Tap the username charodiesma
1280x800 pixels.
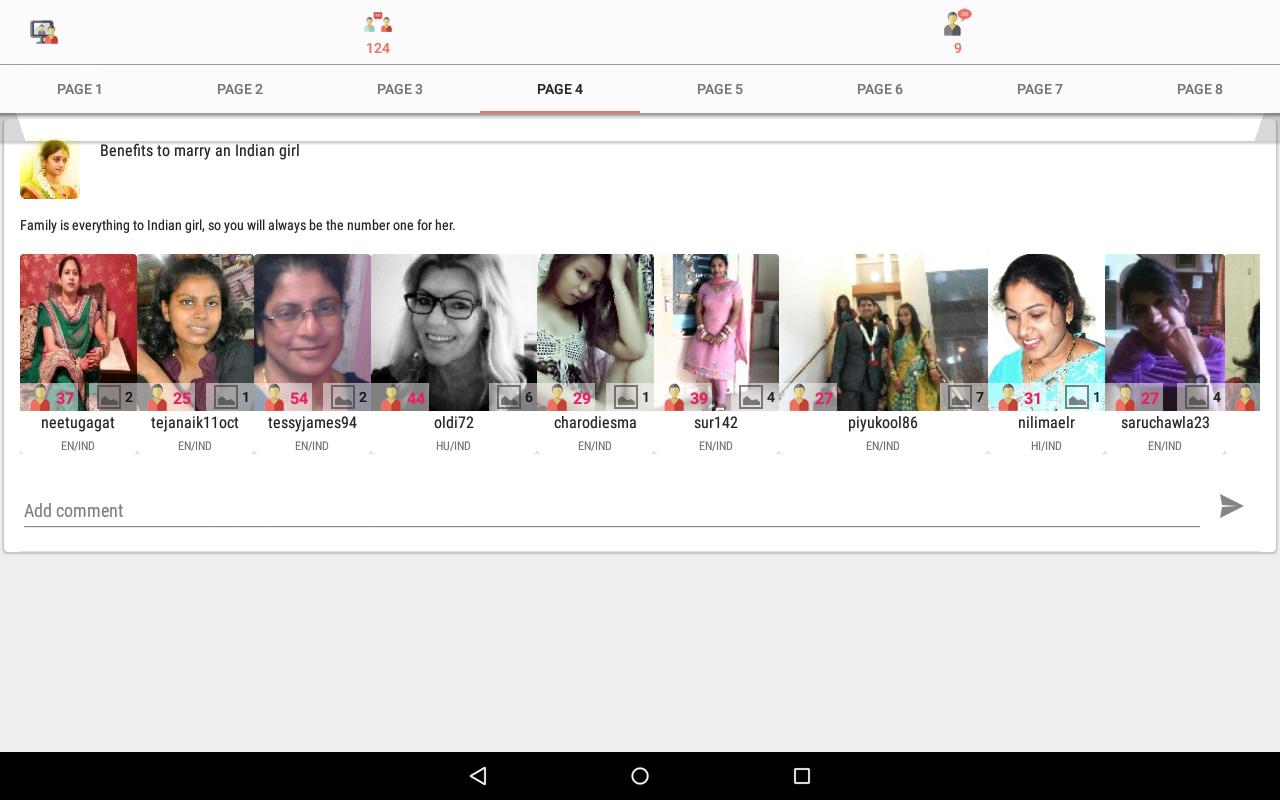tap(595, 423)
